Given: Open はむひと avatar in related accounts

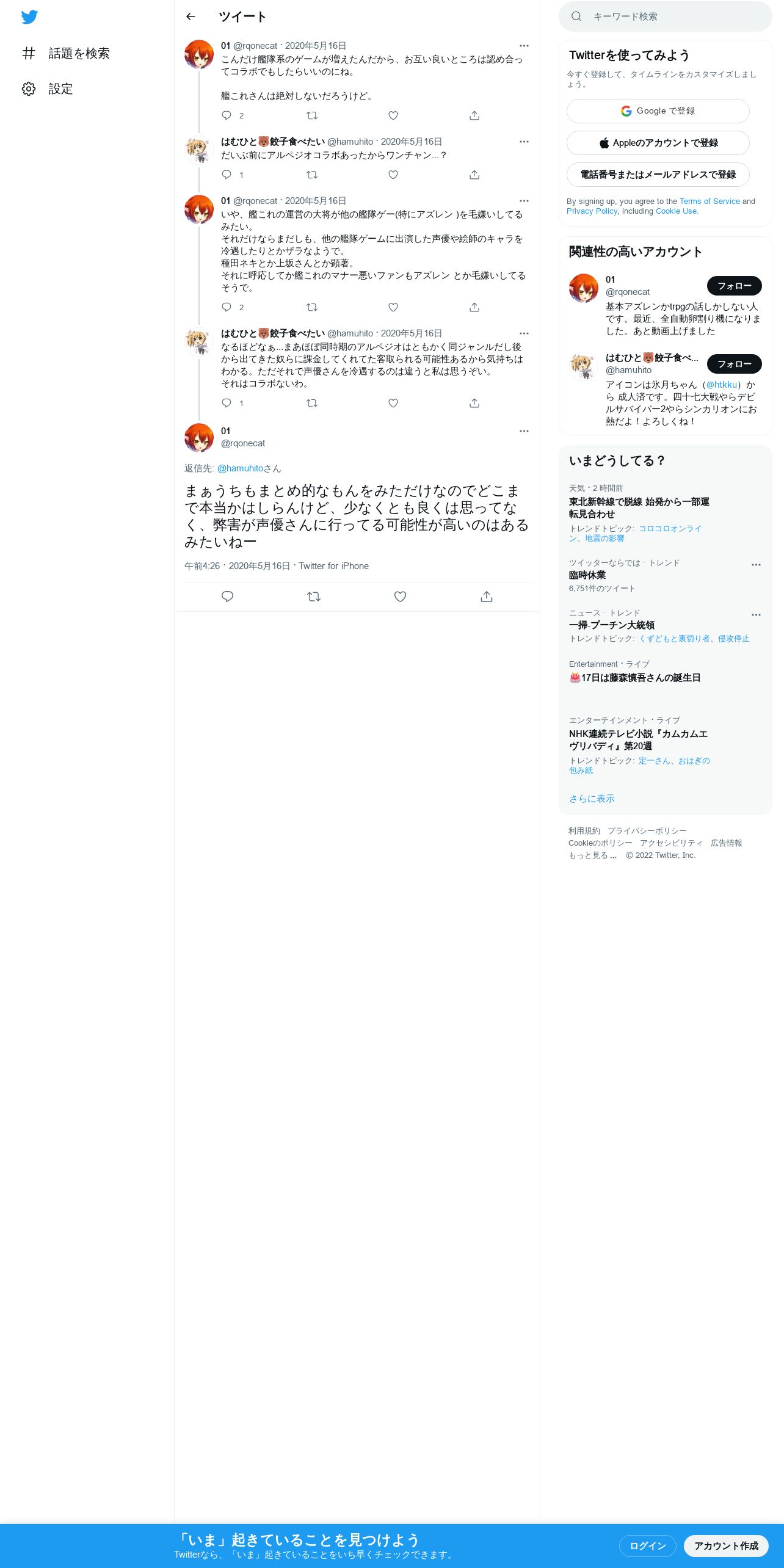Looking at the screenshot, I should 583,366.
